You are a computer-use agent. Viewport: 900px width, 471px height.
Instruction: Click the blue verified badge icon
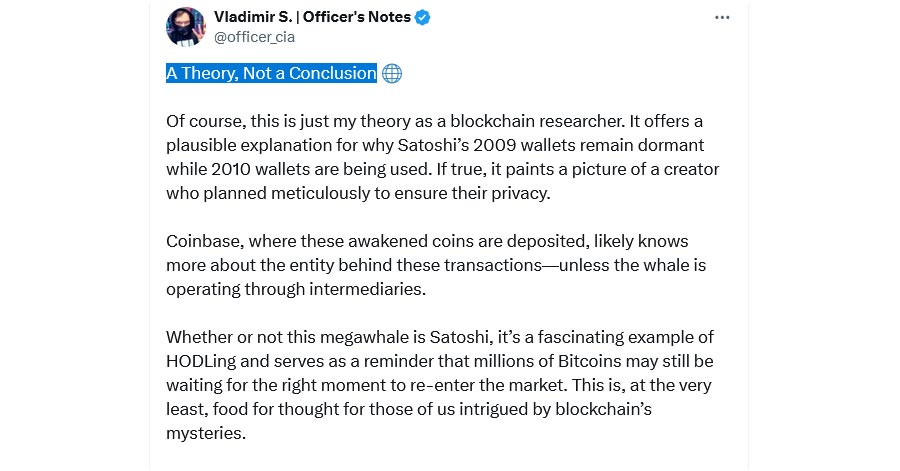[x=422, y=18]
